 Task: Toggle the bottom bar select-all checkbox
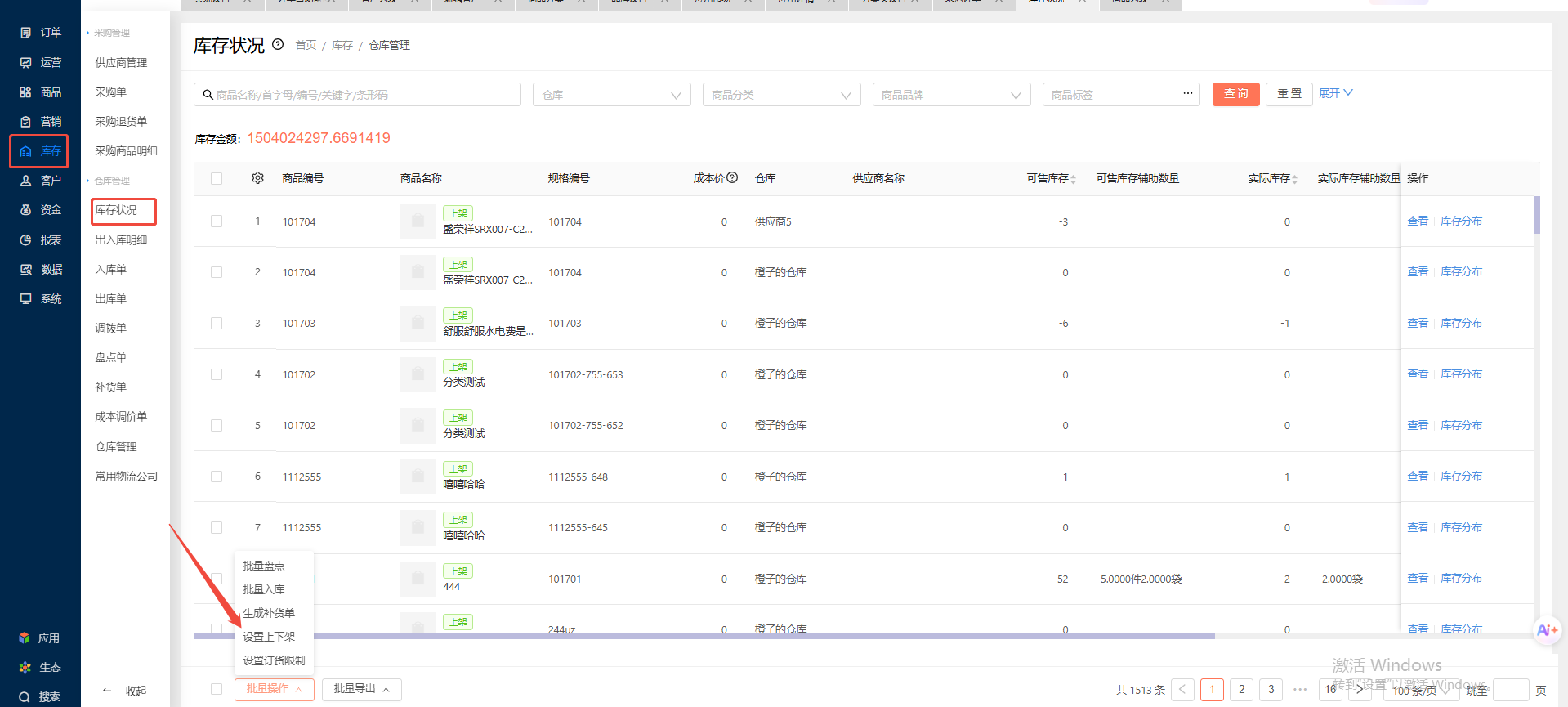tap(217, 689)
